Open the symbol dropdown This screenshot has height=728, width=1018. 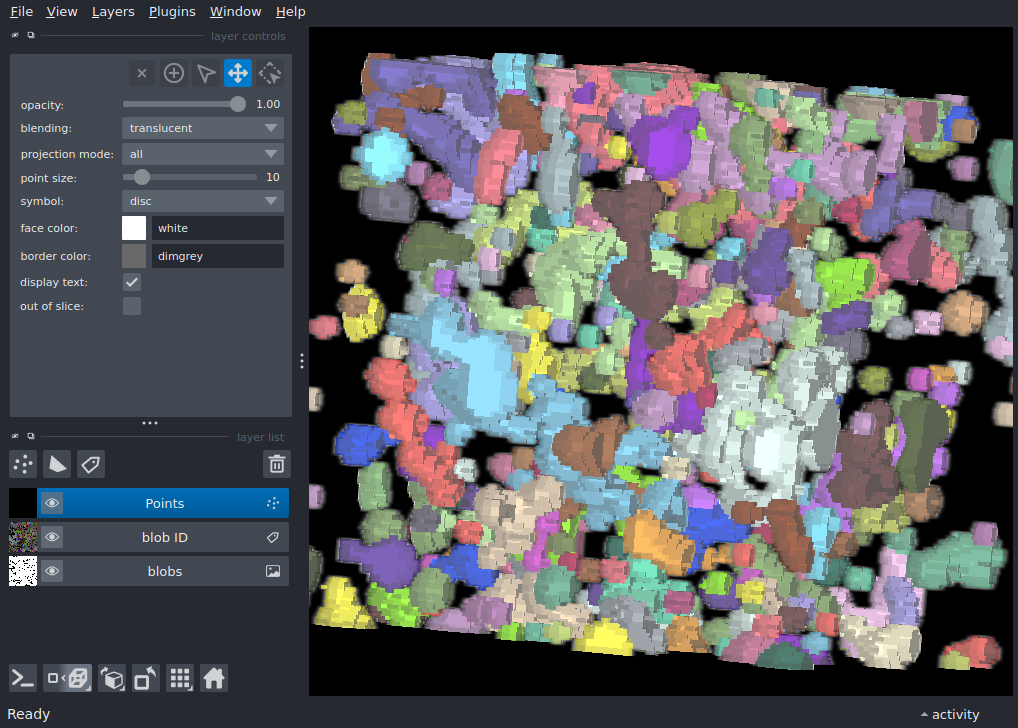pyautogui.click(x=202, y=201)
